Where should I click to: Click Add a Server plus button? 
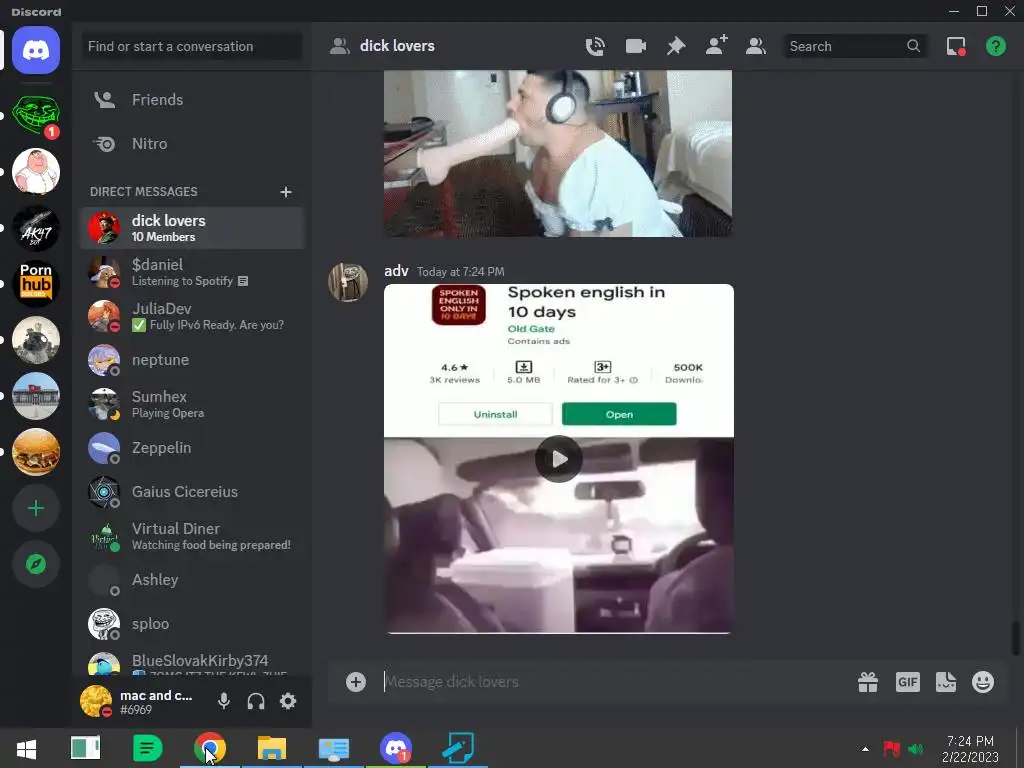(36, 508)
